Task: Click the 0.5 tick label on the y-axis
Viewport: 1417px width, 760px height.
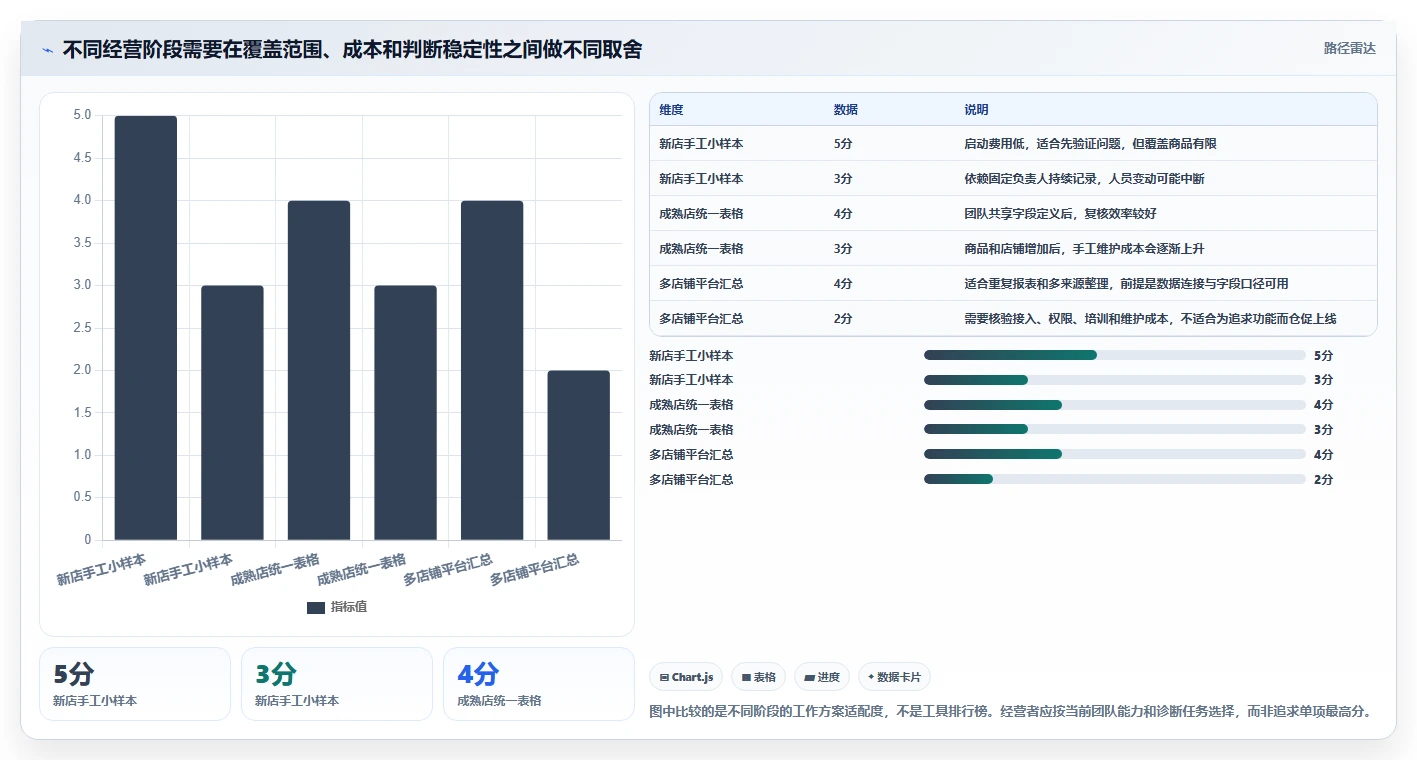Action: [x=82, y=497]
